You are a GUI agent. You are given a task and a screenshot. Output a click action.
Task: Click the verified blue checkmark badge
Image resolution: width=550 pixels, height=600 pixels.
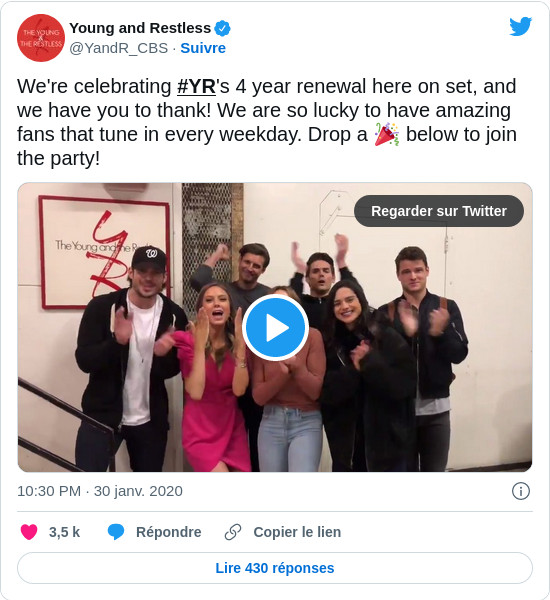tap(222, 28)
